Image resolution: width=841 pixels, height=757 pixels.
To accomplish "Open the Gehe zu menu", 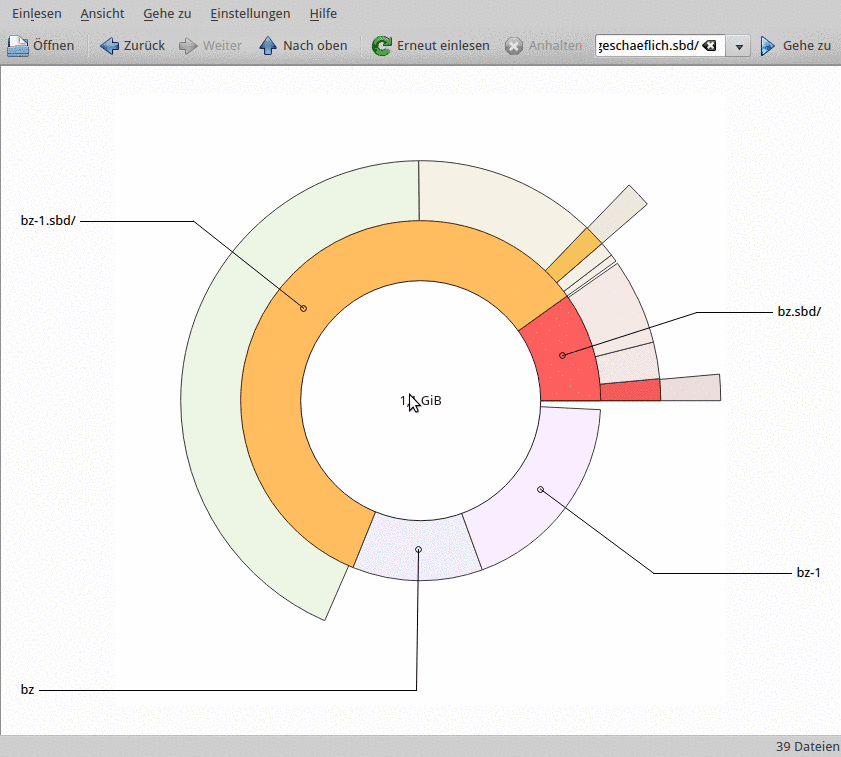I will [167, 14].
